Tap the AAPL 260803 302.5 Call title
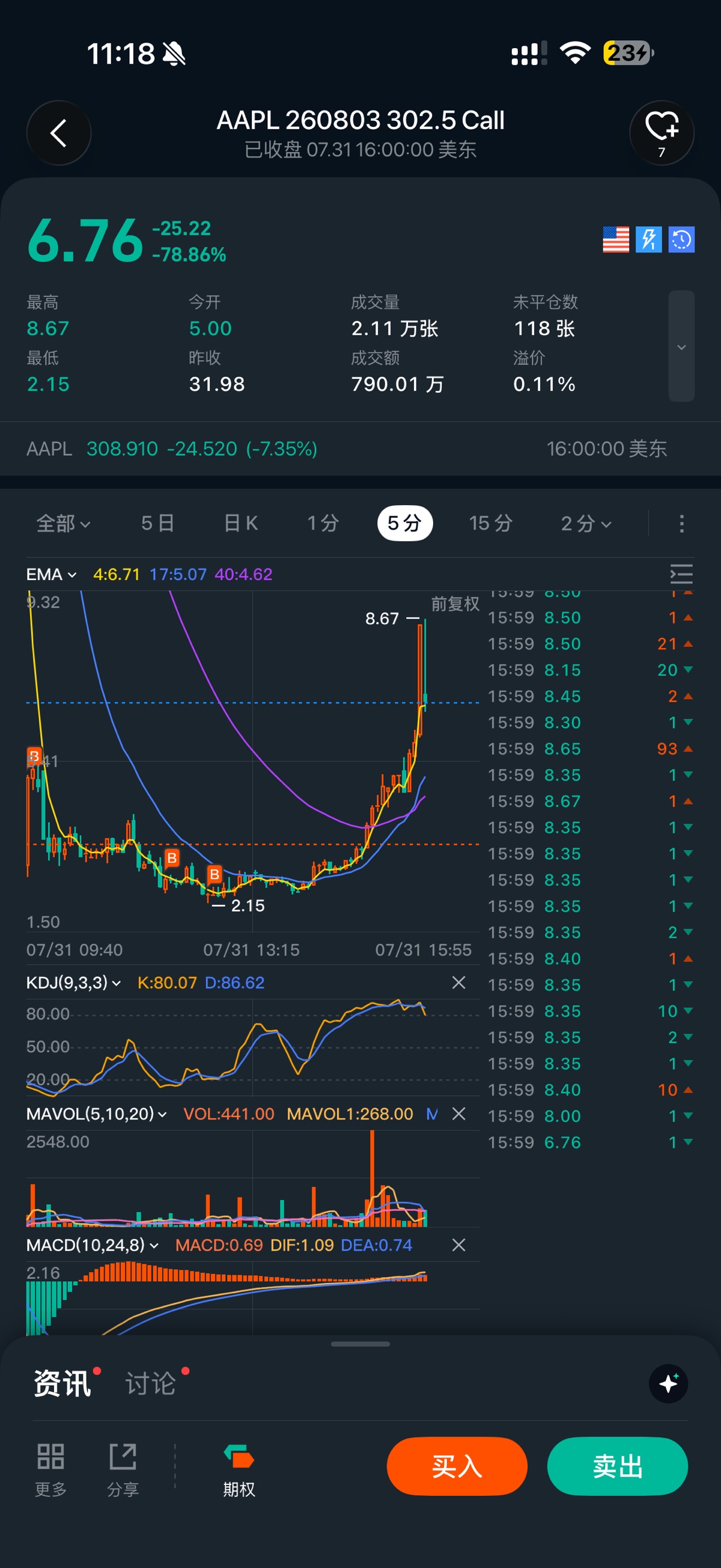721x1568 pixels. 360,120
